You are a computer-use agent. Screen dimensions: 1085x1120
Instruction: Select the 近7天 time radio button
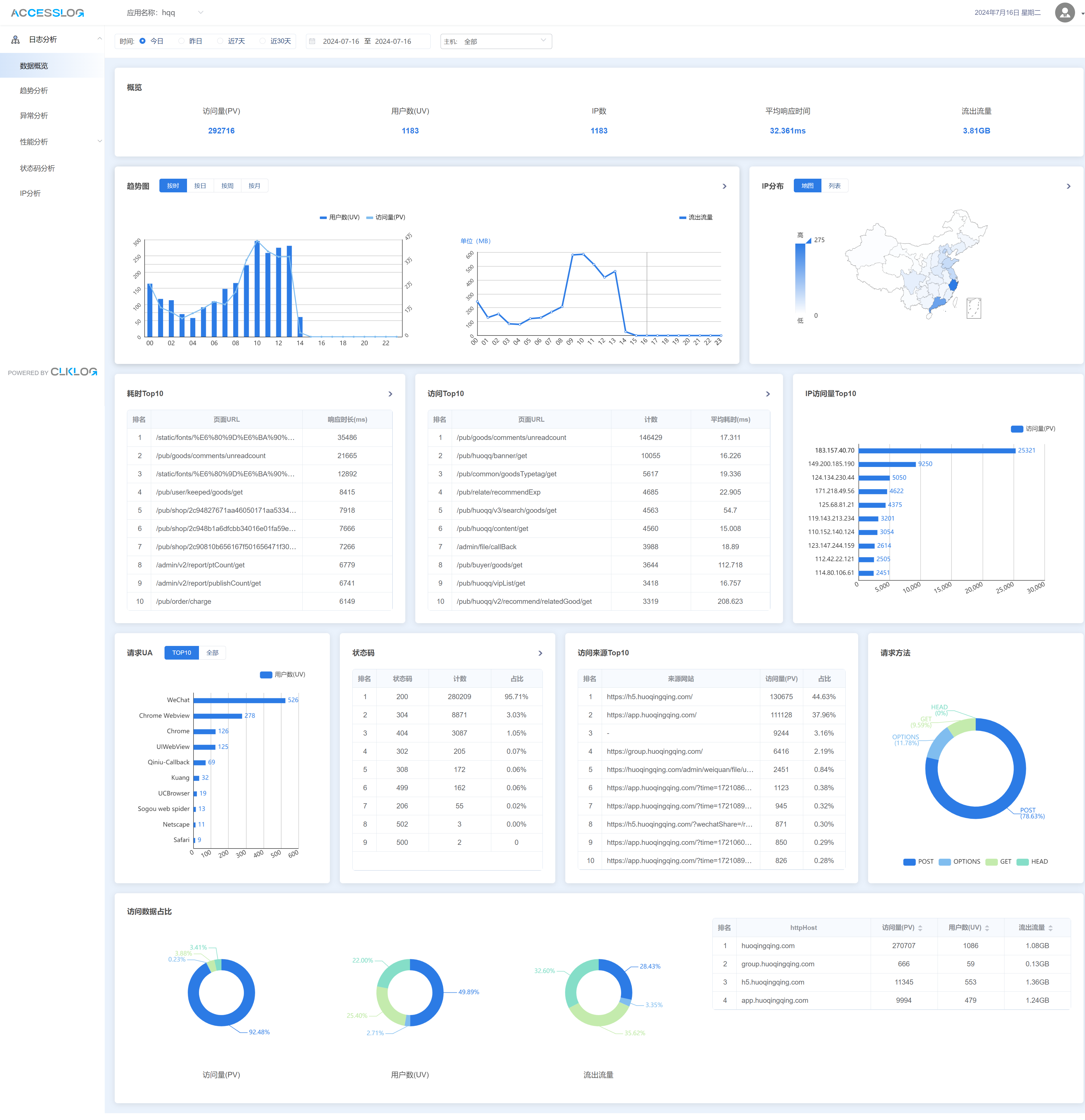coord(220,41)
